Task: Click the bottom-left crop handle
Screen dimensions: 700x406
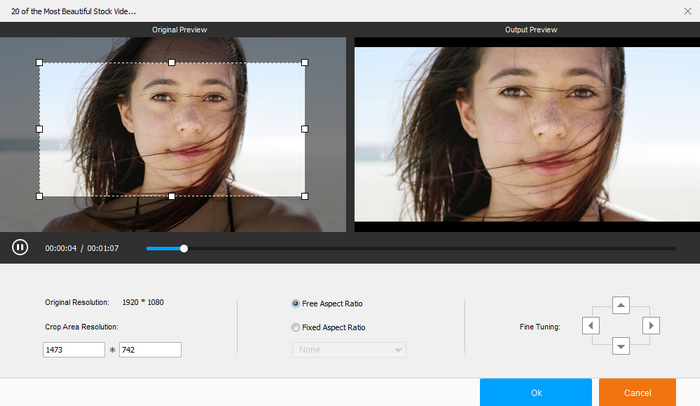Action: pos(39,196)
